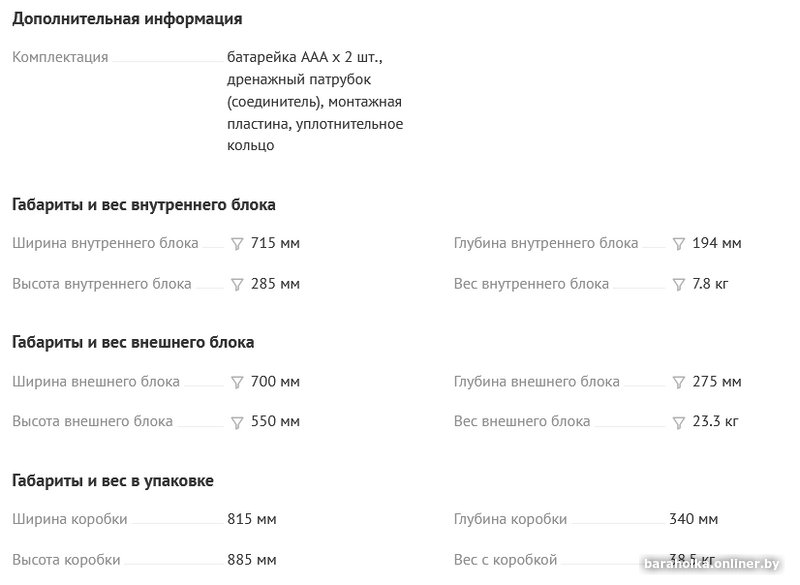Screen dimensions: 800x585
Task: Click filter icon beside 715 мм width
Action: 237,244
